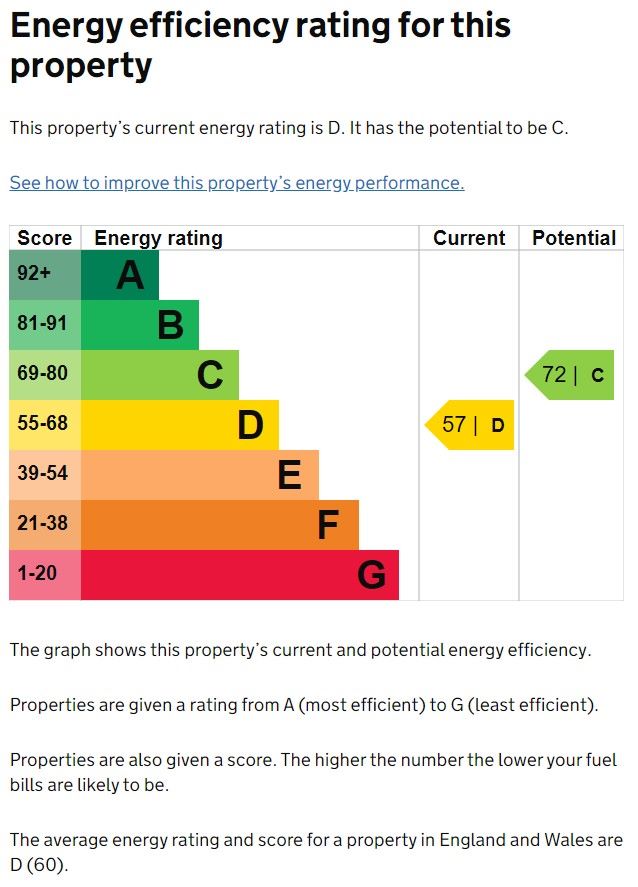638x887 pixels.
Task: Click the dark green A rating bar
Action: 119,275
